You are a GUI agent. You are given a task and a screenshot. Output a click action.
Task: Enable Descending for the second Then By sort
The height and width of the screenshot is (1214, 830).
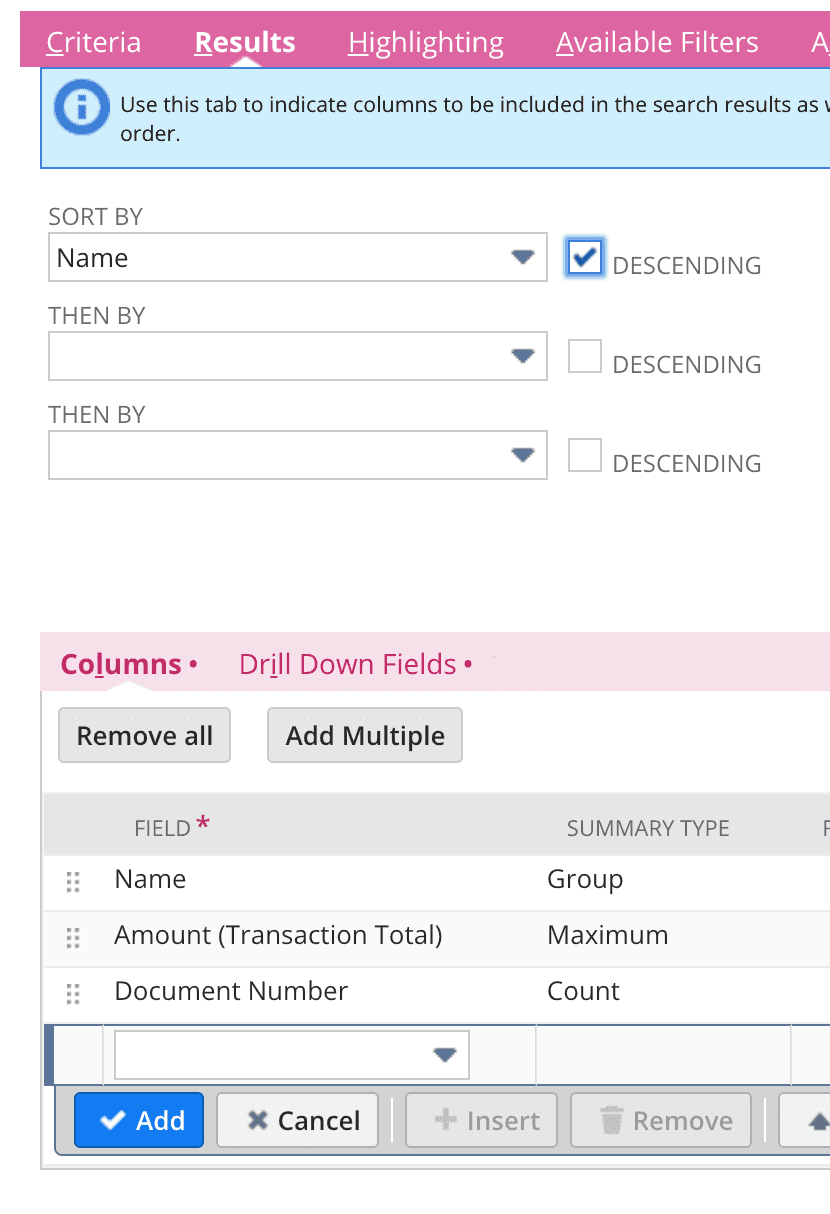coord(584,455)
